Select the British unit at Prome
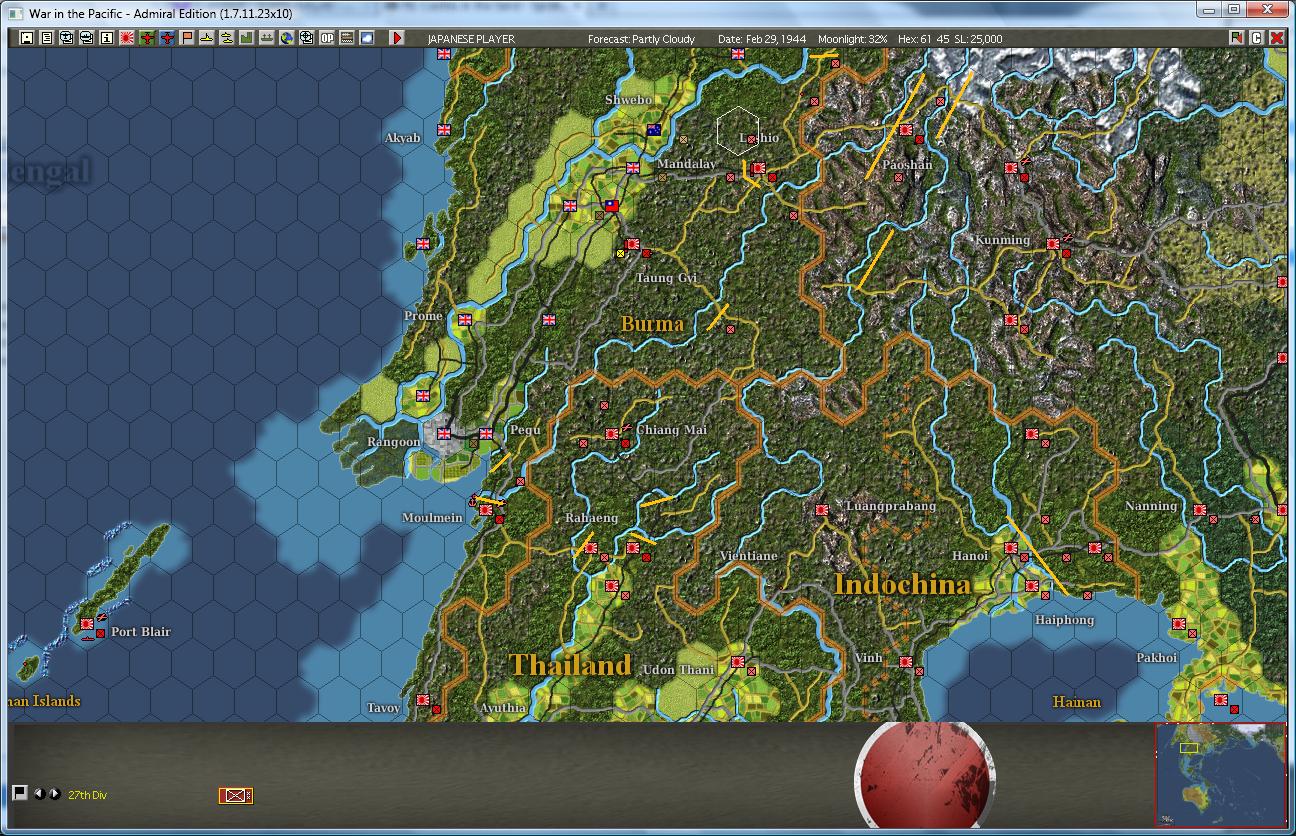Viewport: 1296px width, 836px height. (x=465, y=320)
